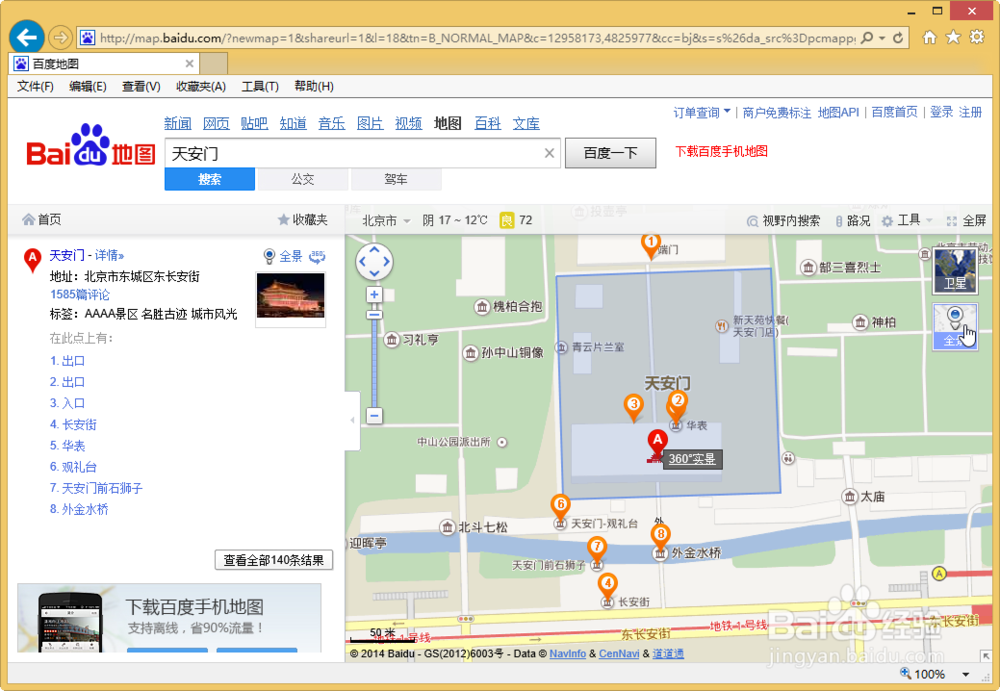
Task: Click the address bar search magnifier icon
Action: click(867, 38)
